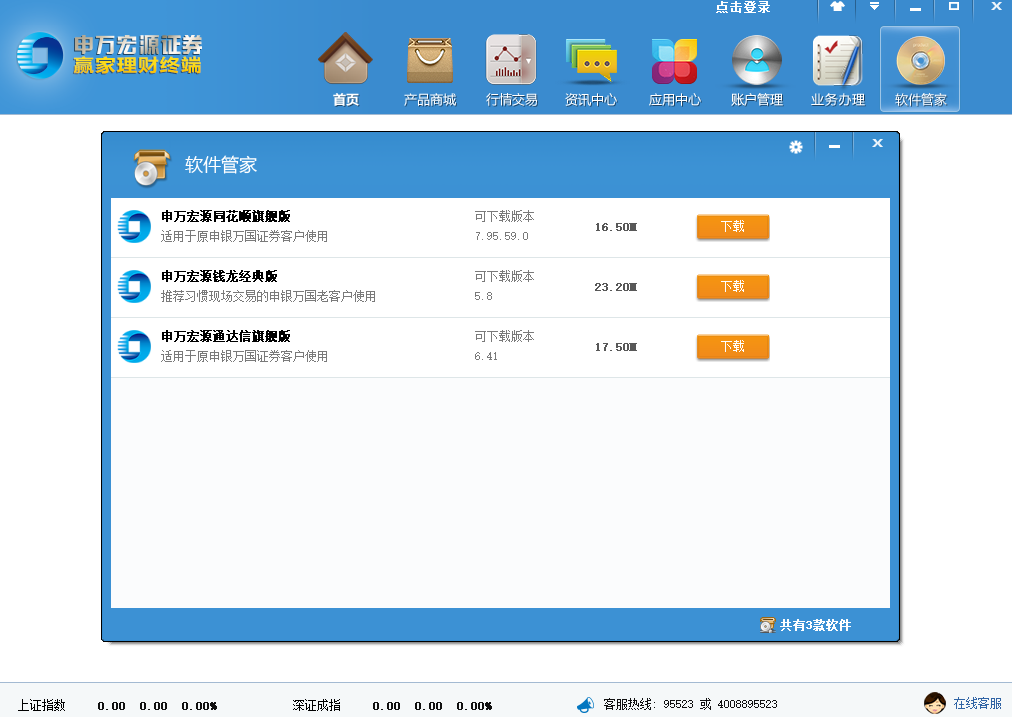Maximize the main application window
1012x717 pixels.
coord(953,6)
